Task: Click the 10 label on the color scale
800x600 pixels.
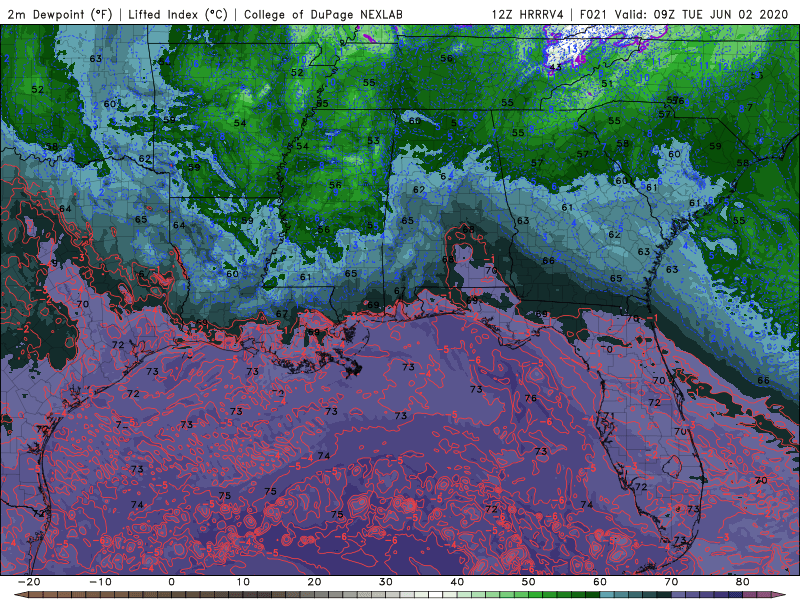Action: [x=243, y=582]
